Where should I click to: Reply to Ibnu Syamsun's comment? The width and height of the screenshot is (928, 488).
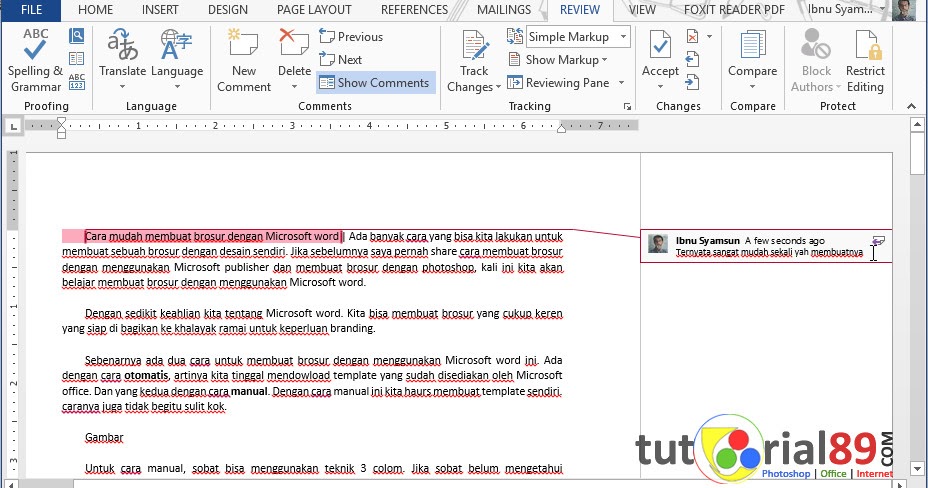879,241
